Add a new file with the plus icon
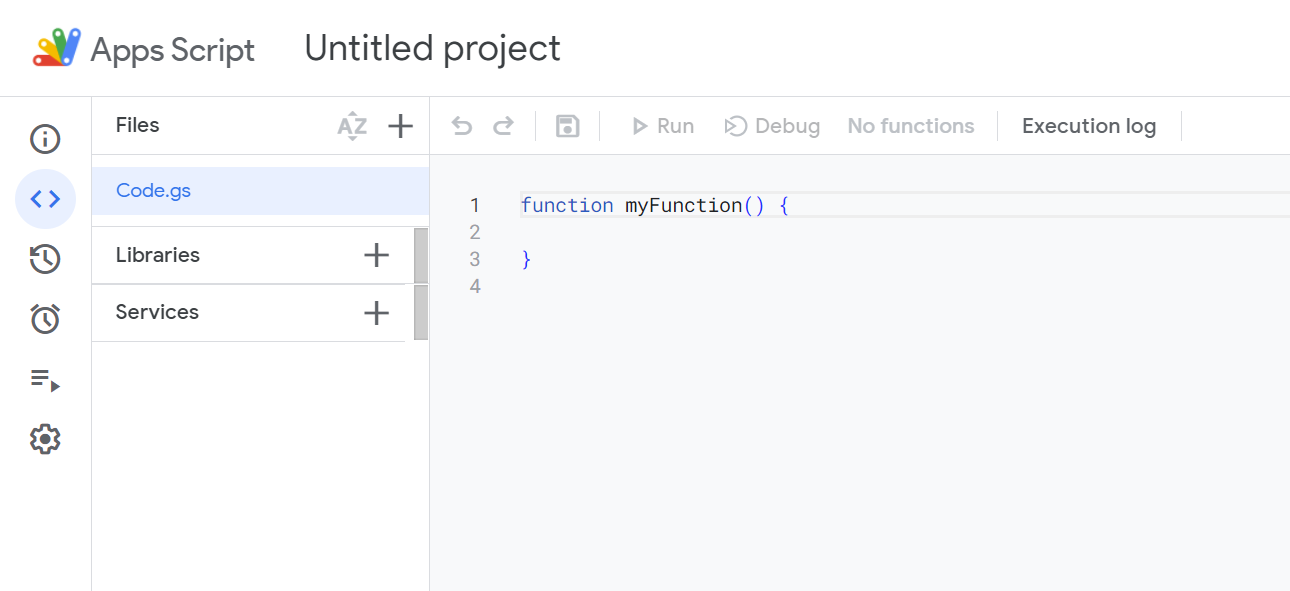Viewport: 1290px width, 591px height. click(400, 125)
